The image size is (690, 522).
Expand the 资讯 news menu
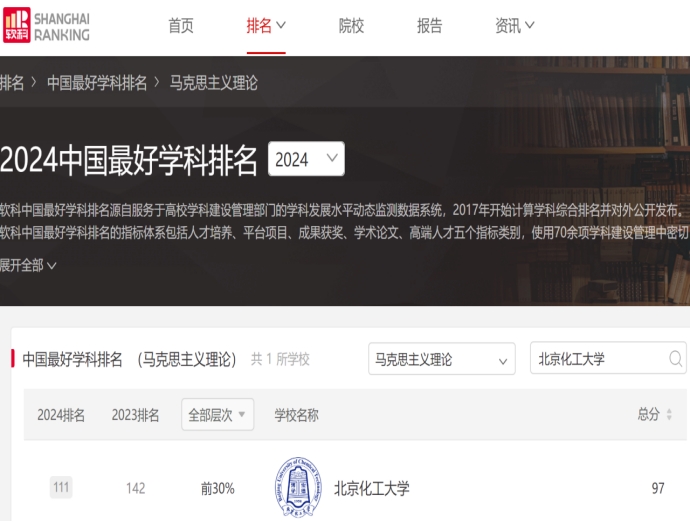(x=514, y=26)
